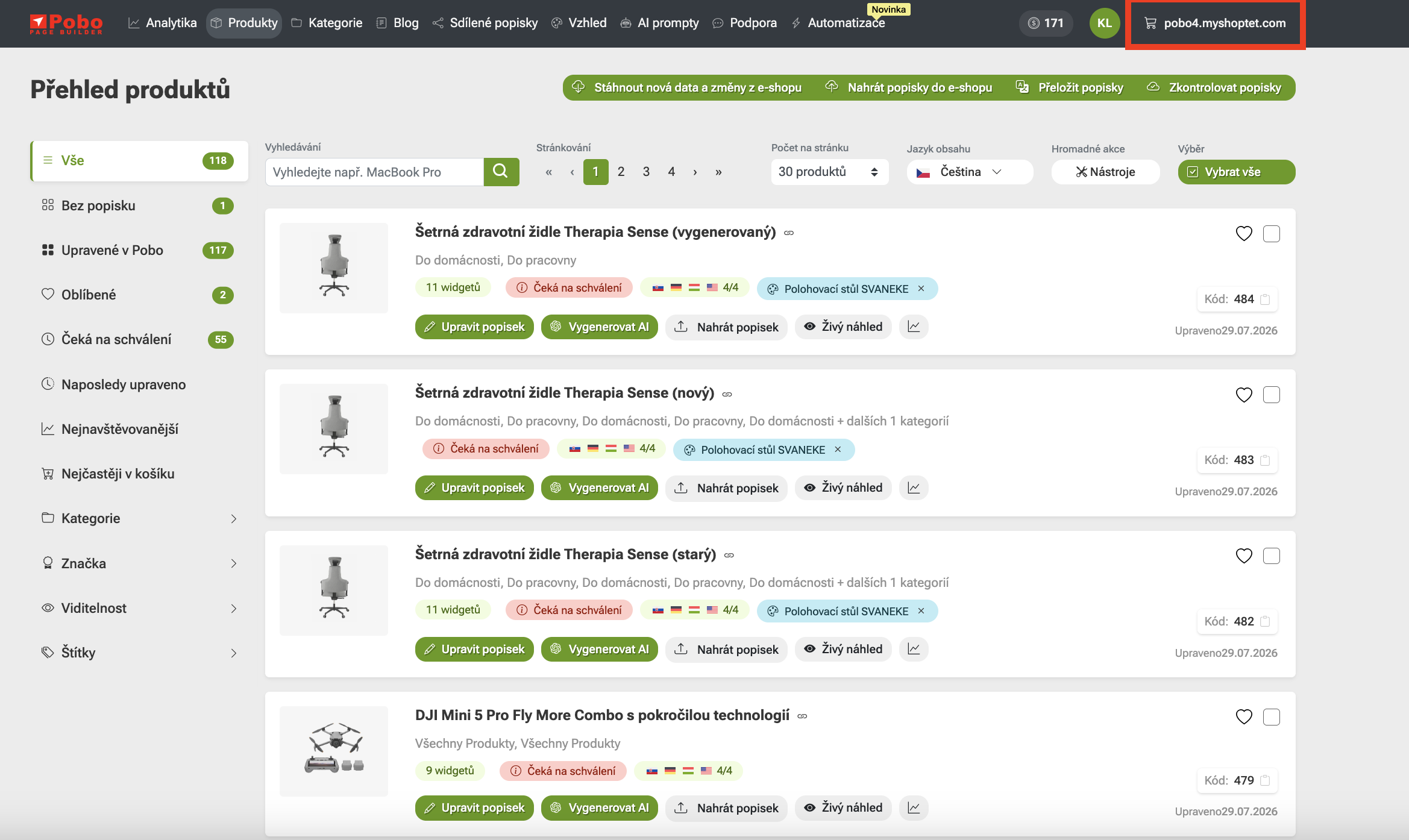
Task: Filter by Čeká na schválení in sidebar
Action: [139, 339]
